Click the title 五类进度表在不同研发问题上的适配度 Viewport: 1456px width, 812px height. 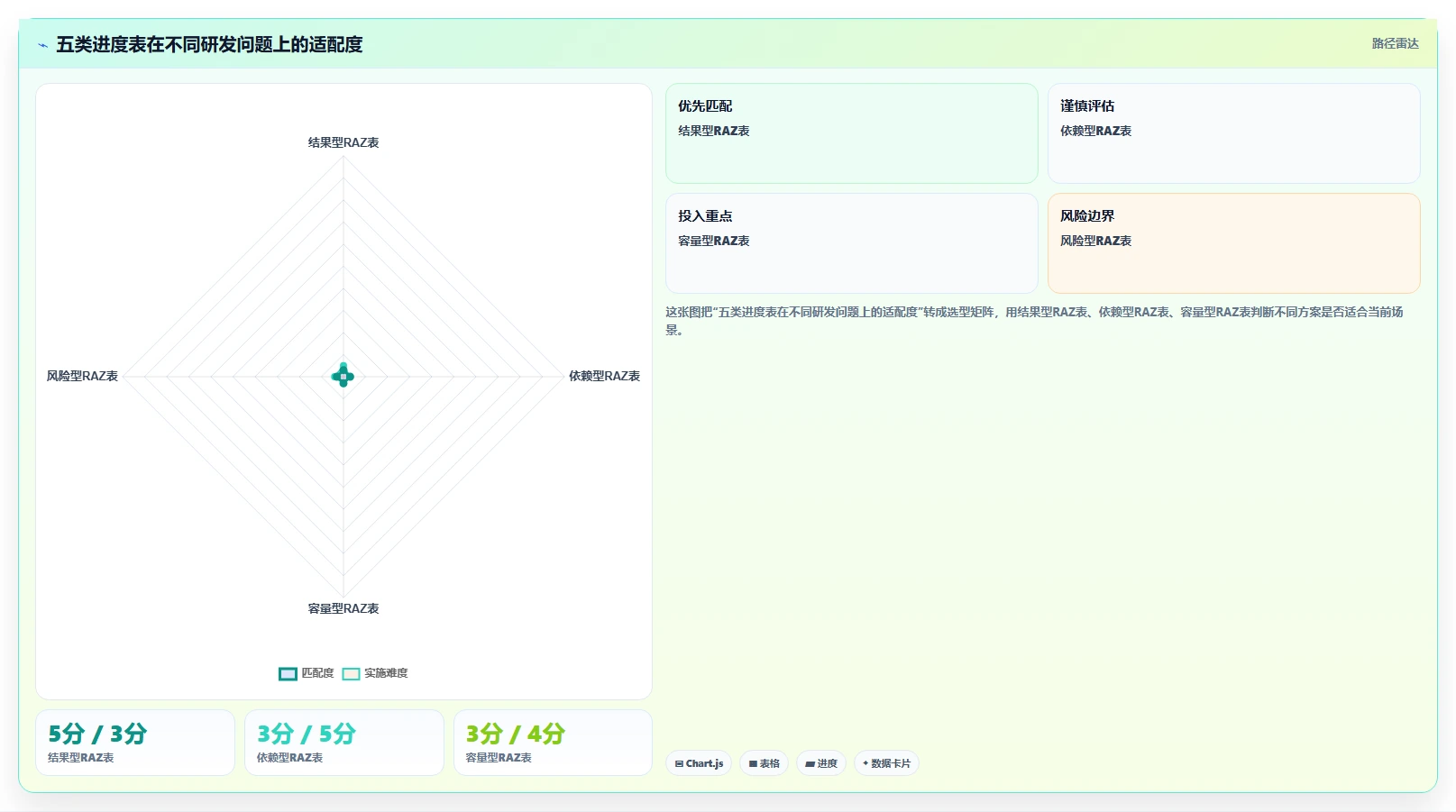coord(209,44)
